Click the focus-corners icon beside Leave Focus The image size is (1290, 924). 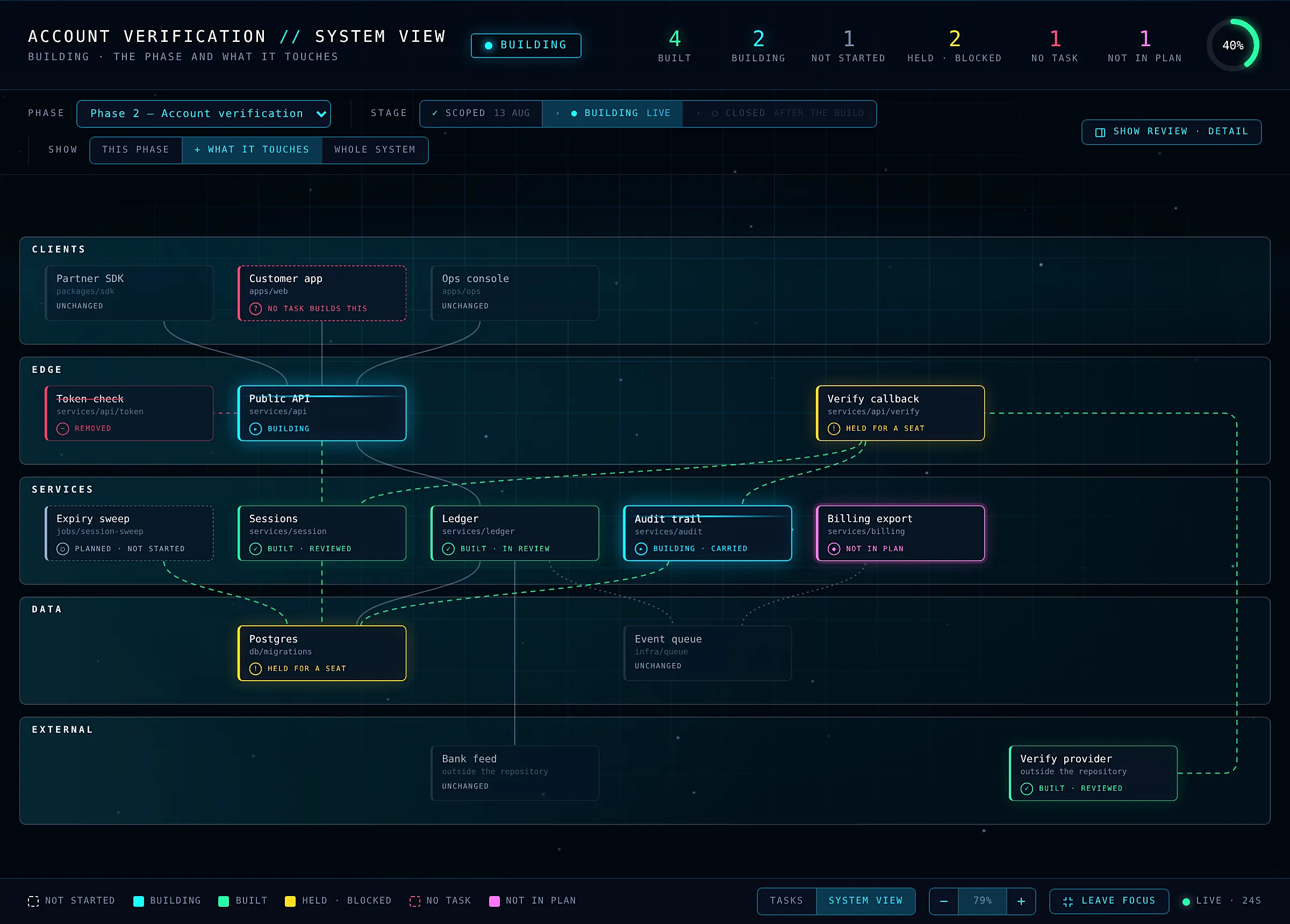pos(1067,901)
